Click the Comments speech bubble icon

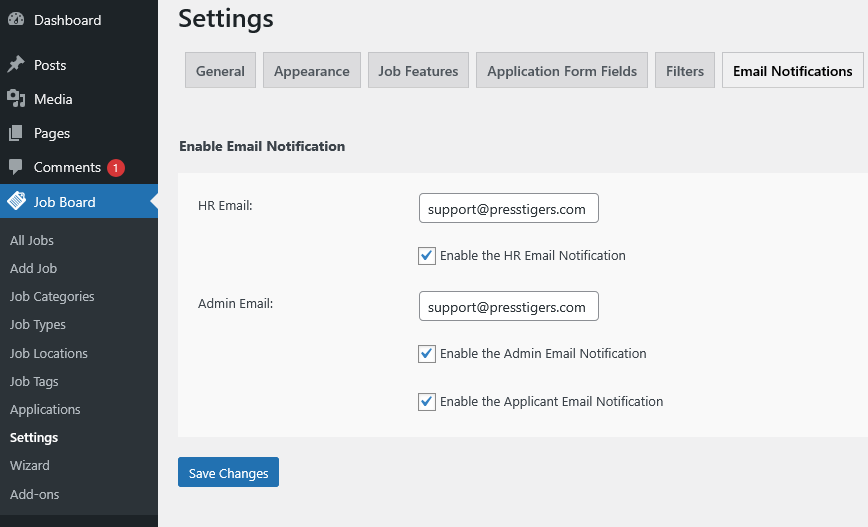(16, 167)
